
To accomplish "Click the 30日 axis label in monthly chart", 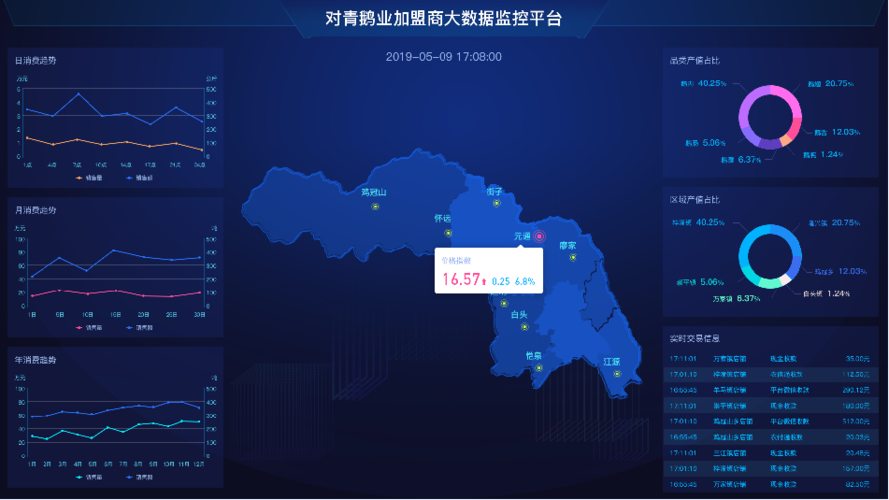I will point(199,314).
